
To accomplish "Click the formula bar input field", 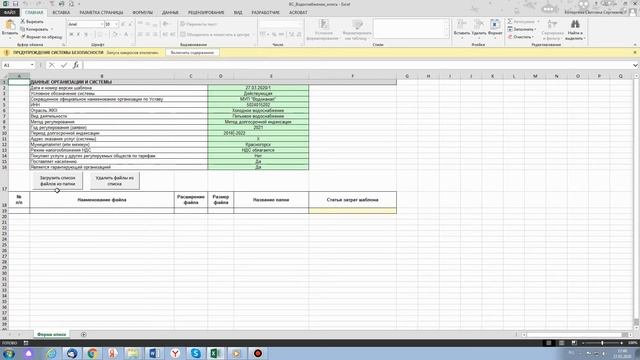I will coord(357,65).
